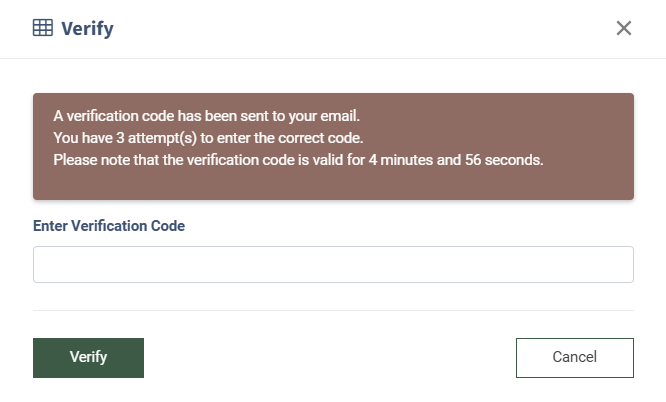Close the Verify dialog with X
Viewport: 666px width, 402px height.
pyautogui.click(x=624, y=28)
